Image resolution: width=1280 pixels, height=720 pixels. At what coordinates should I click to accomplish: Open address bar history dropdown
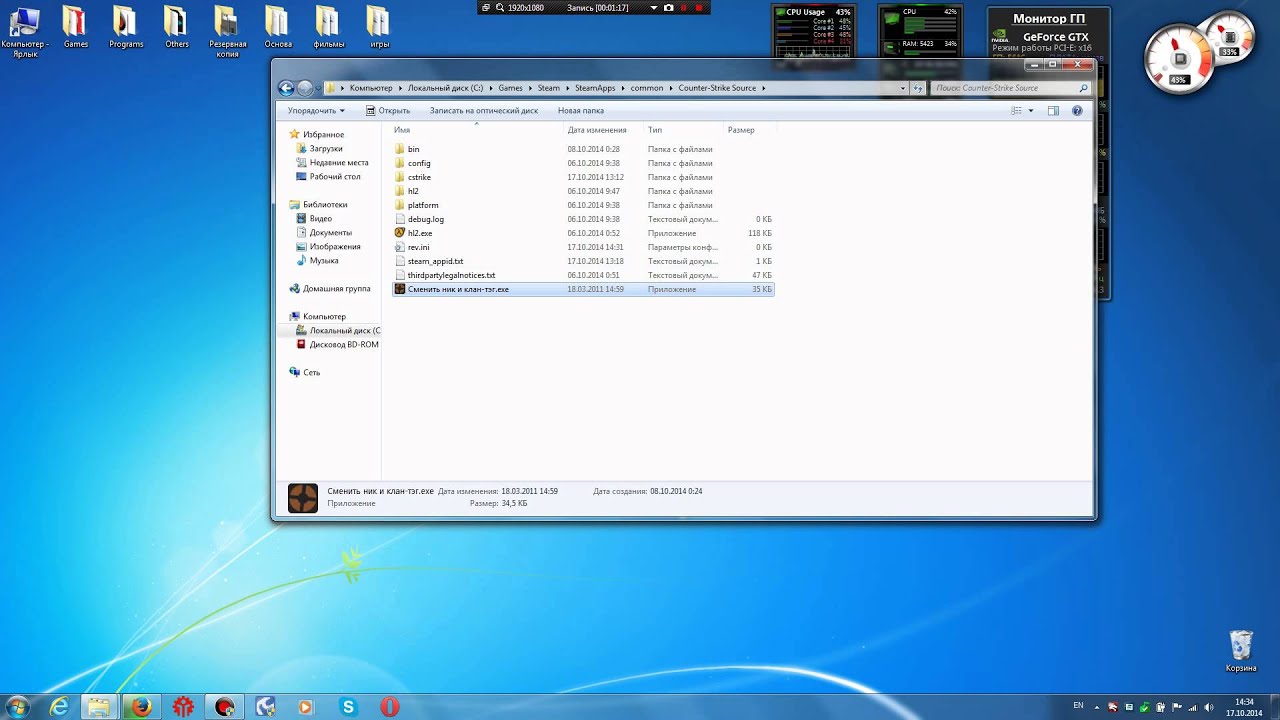click(903, 88)
